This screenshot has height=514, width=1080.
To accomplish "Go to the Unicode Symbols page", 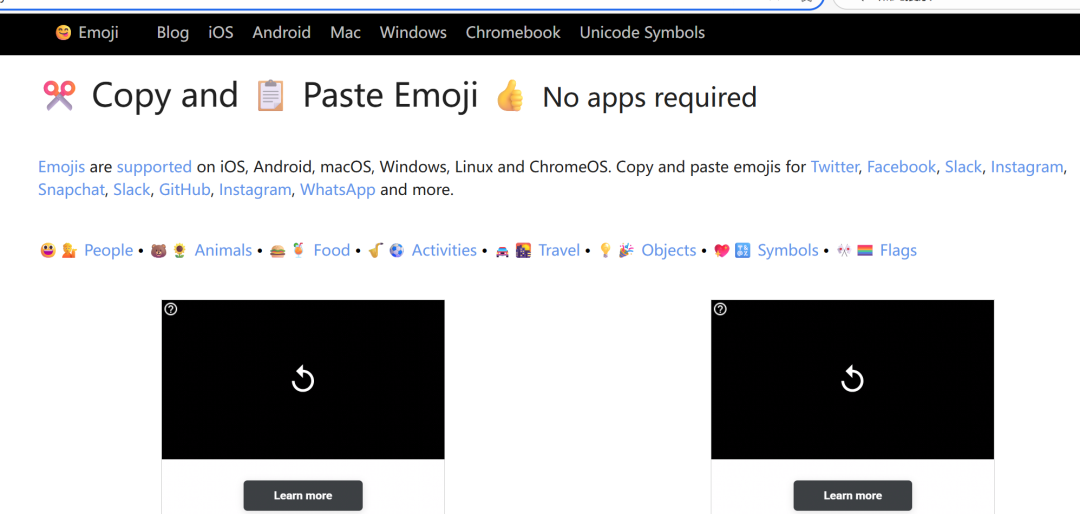I will coord(642,33).
